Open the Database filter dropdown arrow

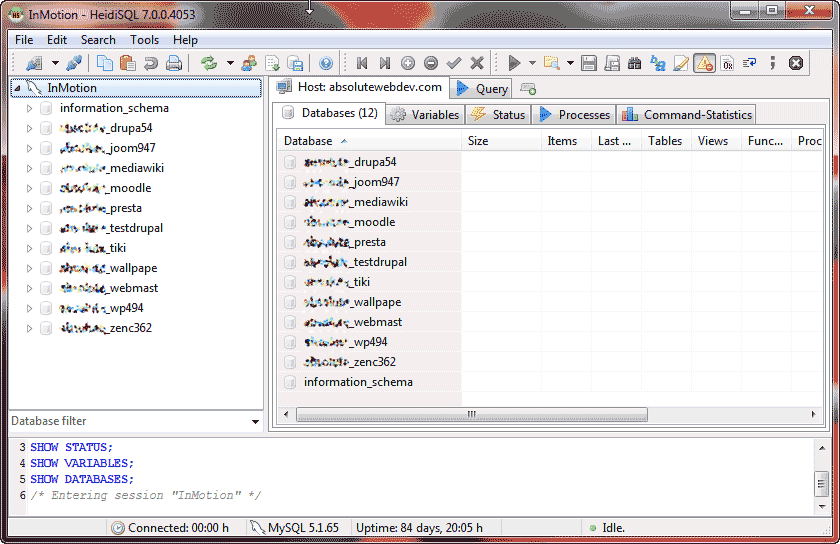pyautogui.click(x=256, y=422)
